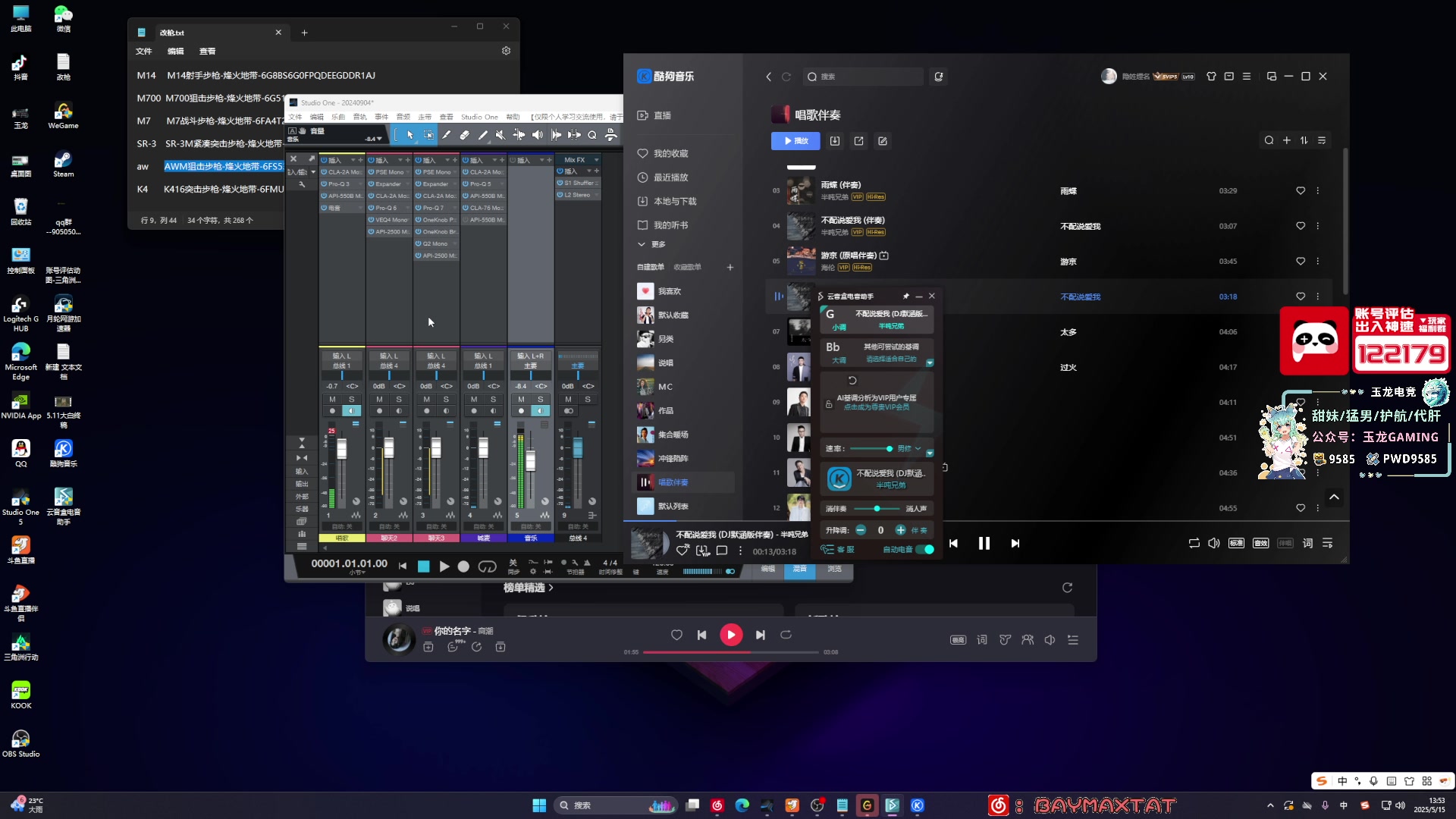This screenshot has width=1456, height=819.
Task: Select the Listen speaker tool in Studio One
Action: [x=538, y=135]
